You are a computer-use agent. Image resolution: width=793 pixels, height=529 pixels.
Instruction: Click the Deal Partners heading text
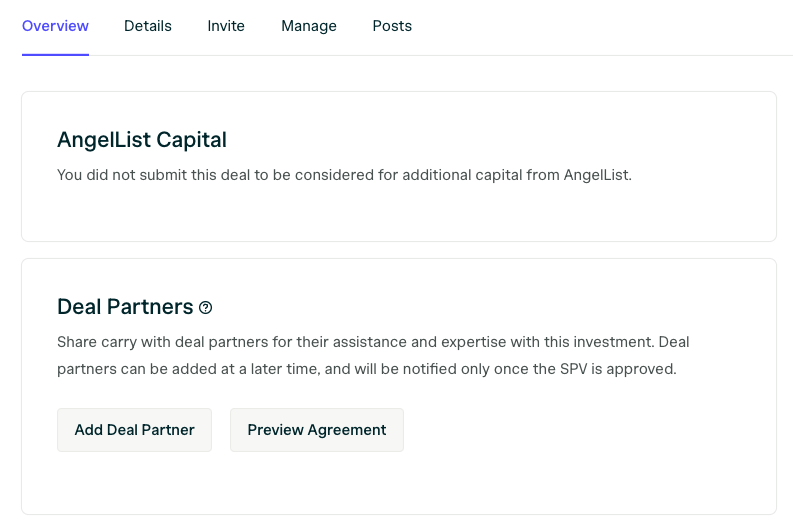coord(125,307)
